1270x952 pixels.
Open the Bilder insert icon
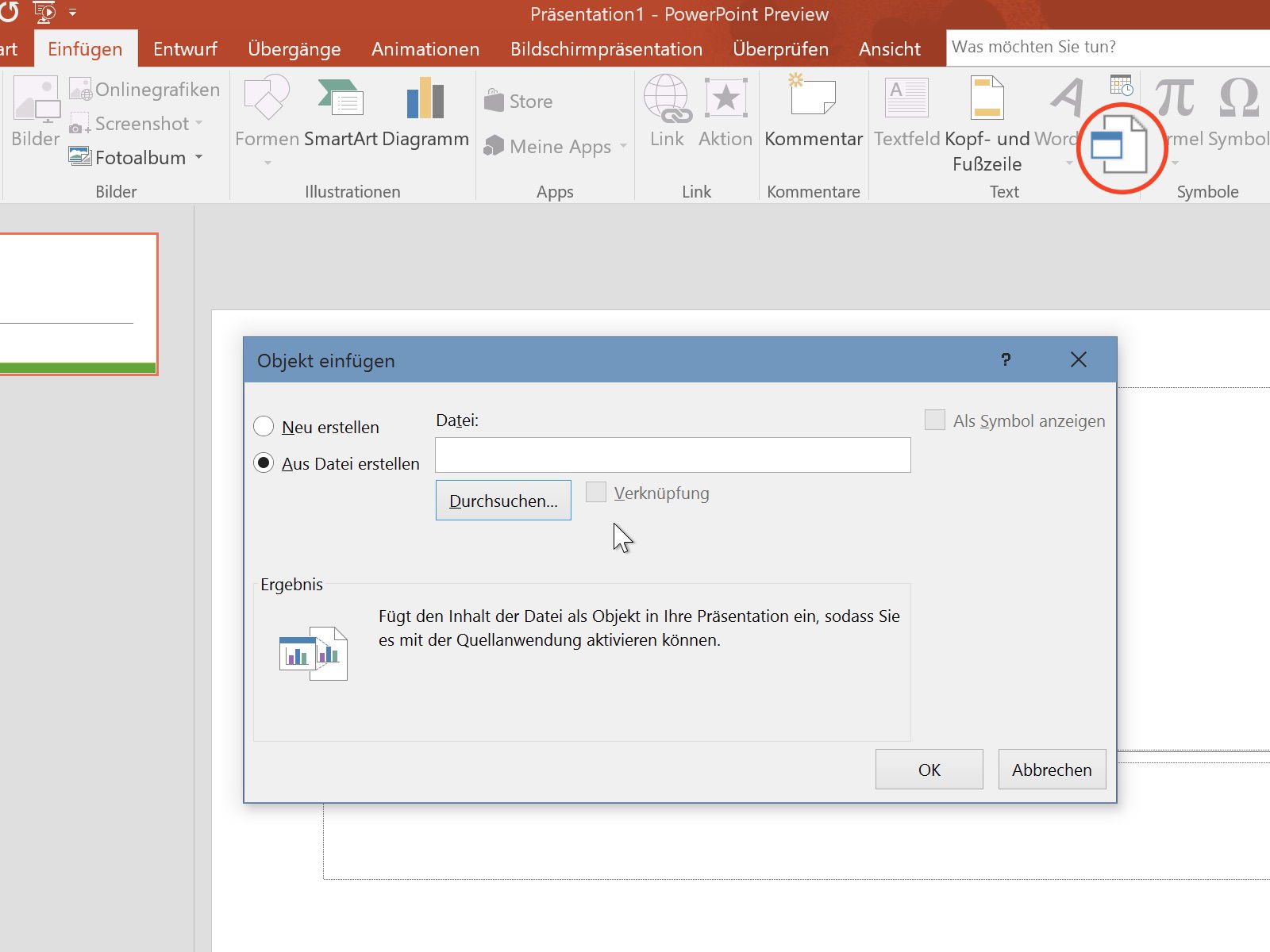point(36,99)
